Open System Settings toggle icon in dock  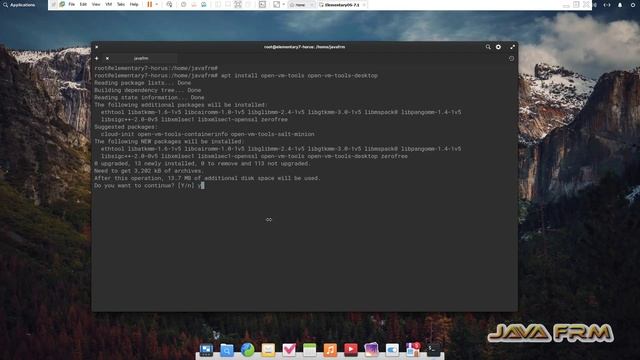(x=392, y=349)
